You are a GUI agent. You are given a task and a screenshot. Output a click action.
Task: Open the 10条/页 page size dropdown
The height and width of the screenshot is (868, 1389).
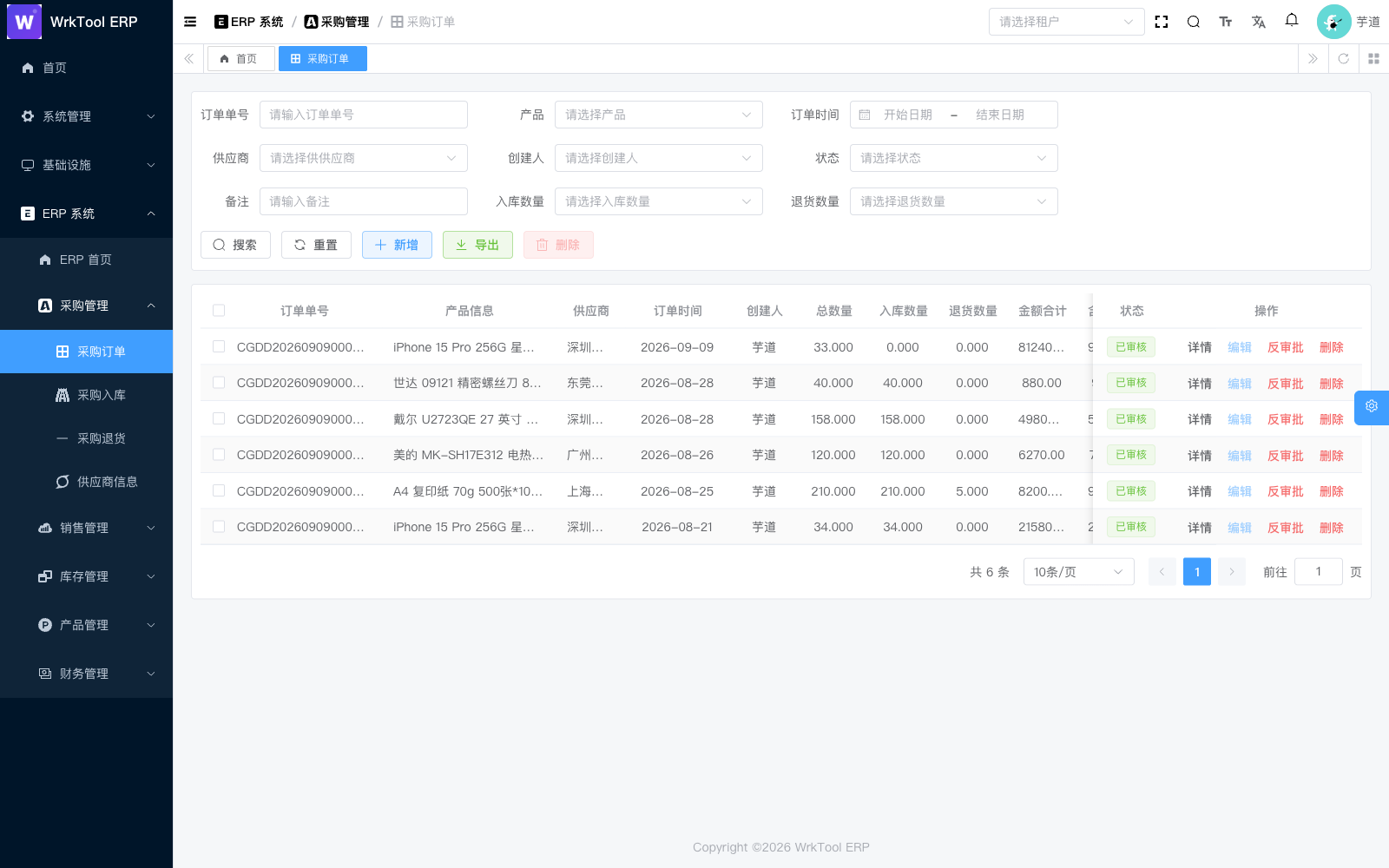click(x=1078, y=572)
